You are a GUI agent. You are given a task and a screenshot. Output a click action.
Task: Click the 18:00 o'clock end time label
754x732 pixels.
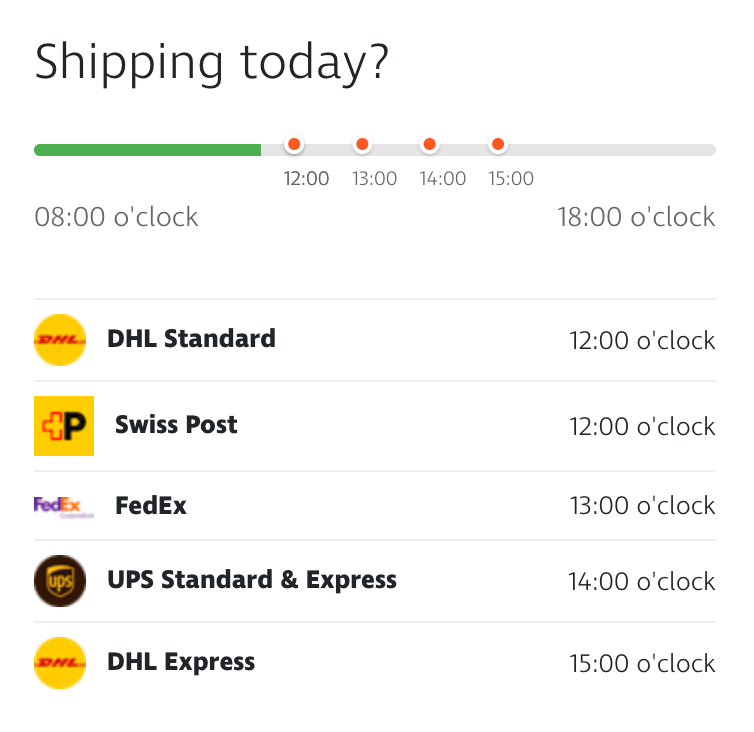coord(636,217)
